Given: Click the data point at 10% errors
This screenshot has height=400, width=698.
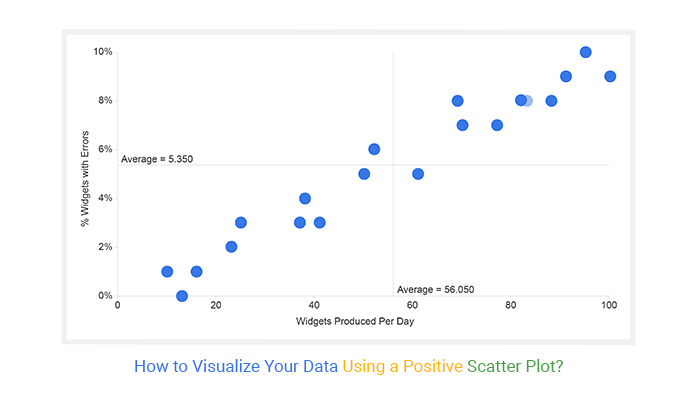Looking at the screenshot, I should click(x=585, y=53).
